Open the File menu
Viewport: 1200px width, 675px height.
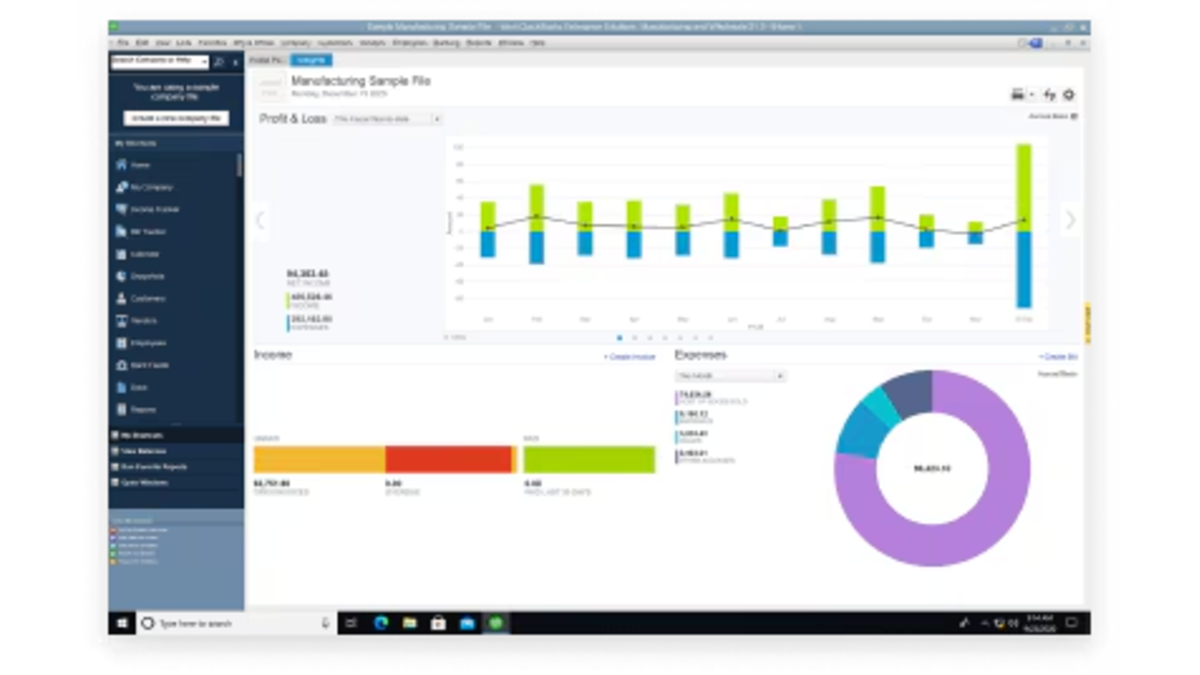[x=123, y=43]
